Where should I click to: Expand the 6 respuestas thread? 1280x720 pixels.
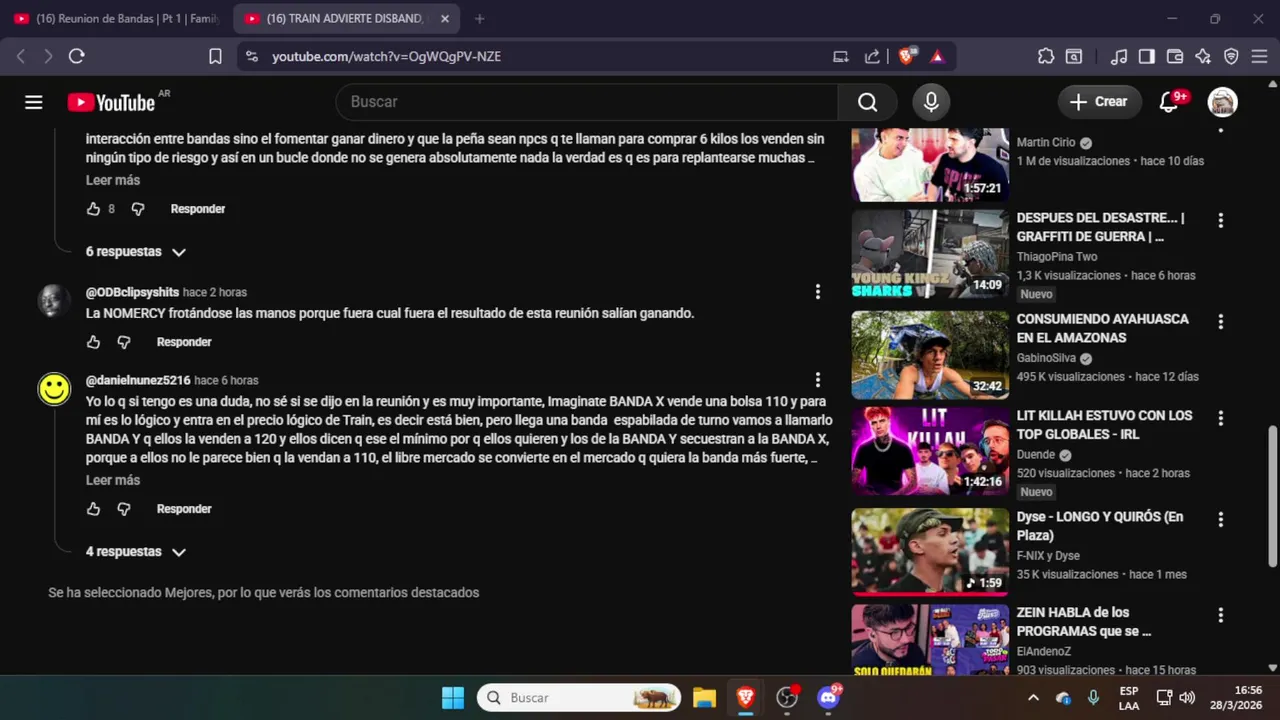coord(136,252)
